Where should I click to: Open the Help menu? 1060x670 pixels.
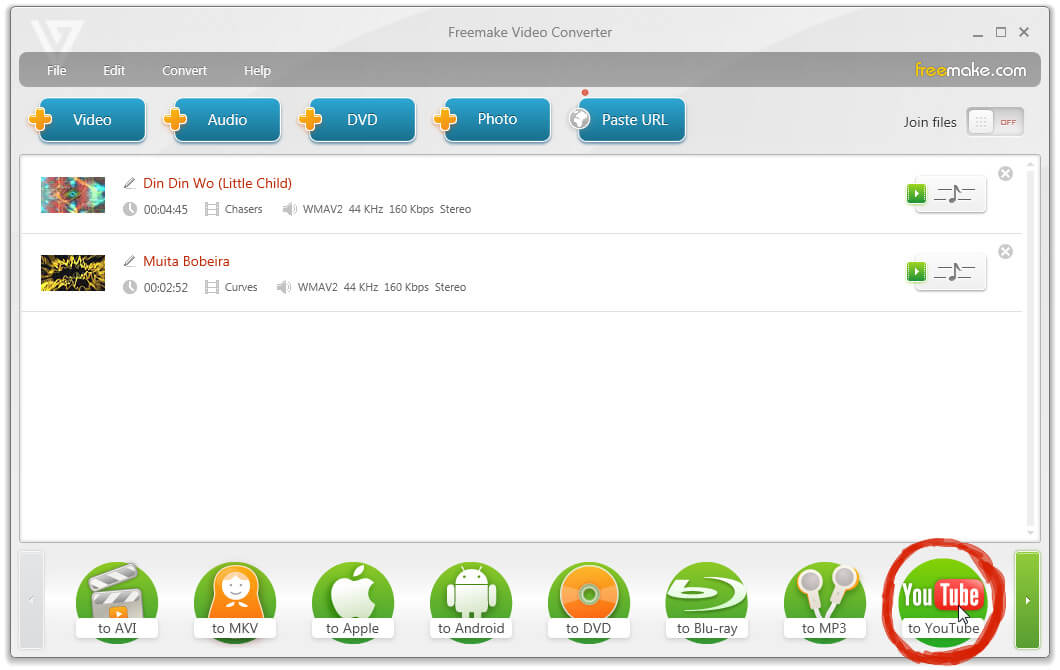257,70
